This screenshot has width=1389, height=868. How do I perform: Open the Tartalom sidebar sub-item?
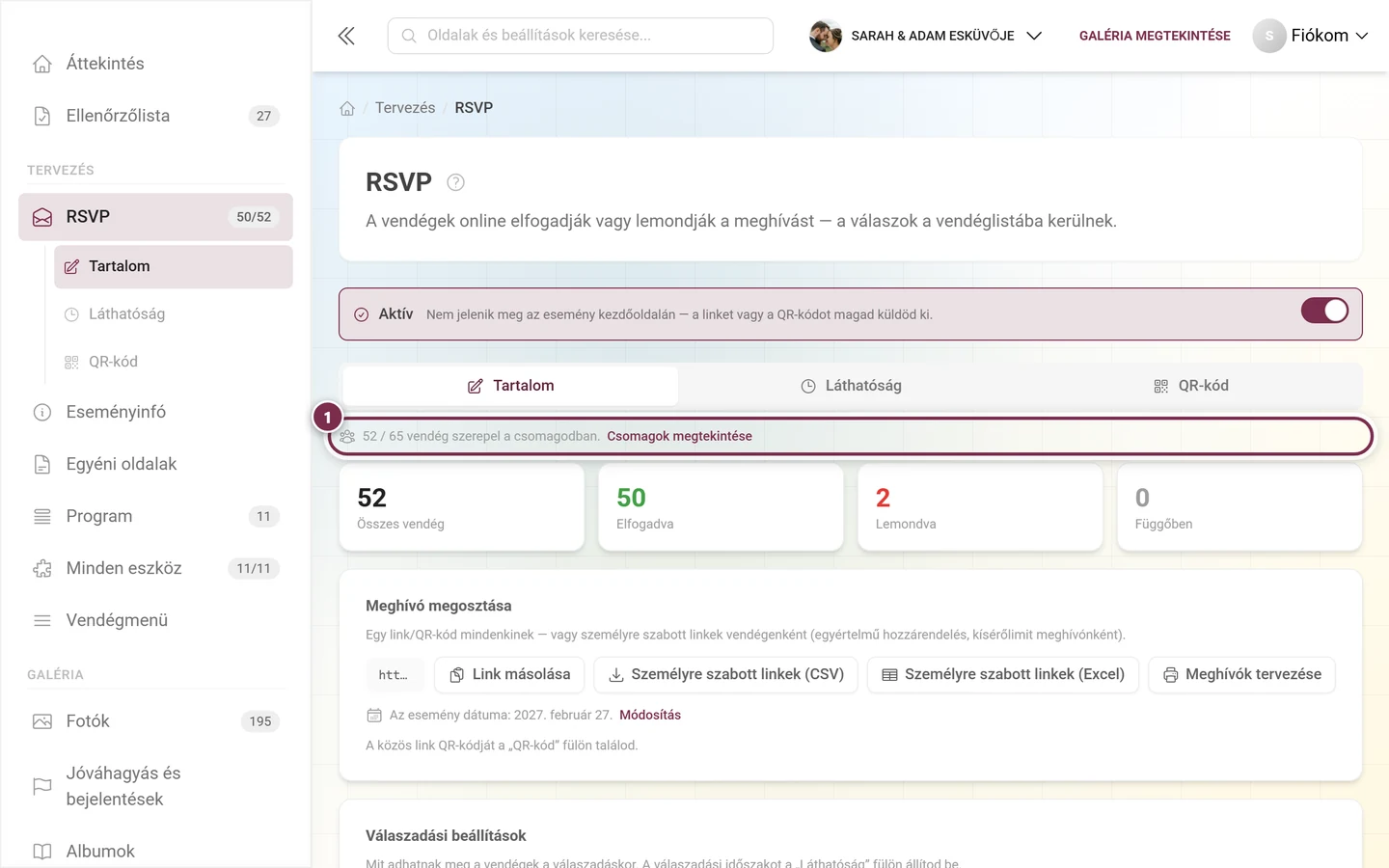click(x=174, y=266)
